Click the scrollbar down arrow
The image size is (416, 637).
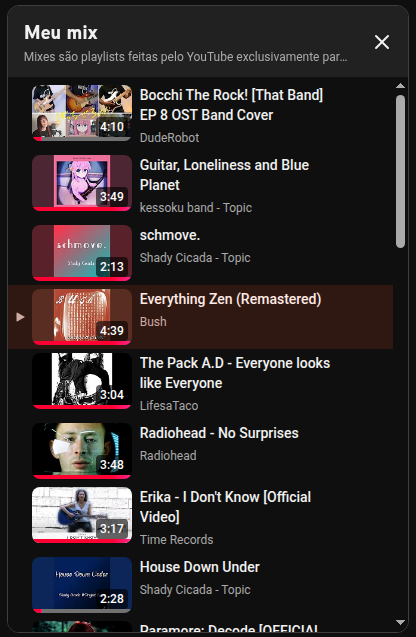[x=400, y=622]
